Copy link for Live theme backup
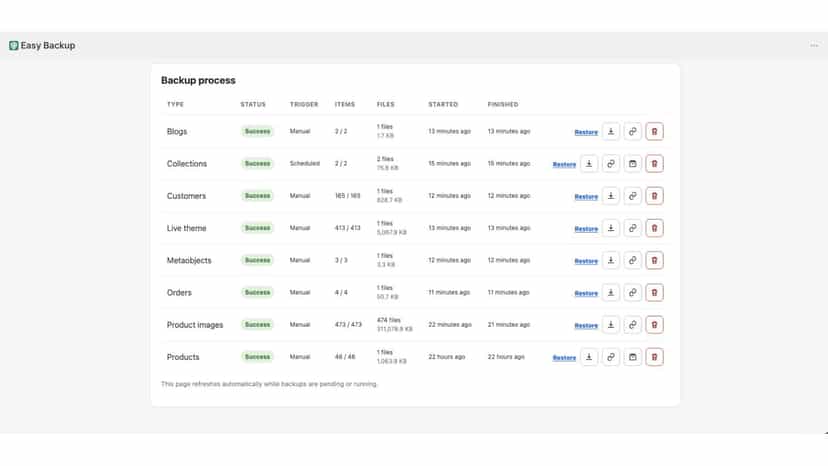The width and height of the screenshot is (828, 466). click(x=632, y=228)
